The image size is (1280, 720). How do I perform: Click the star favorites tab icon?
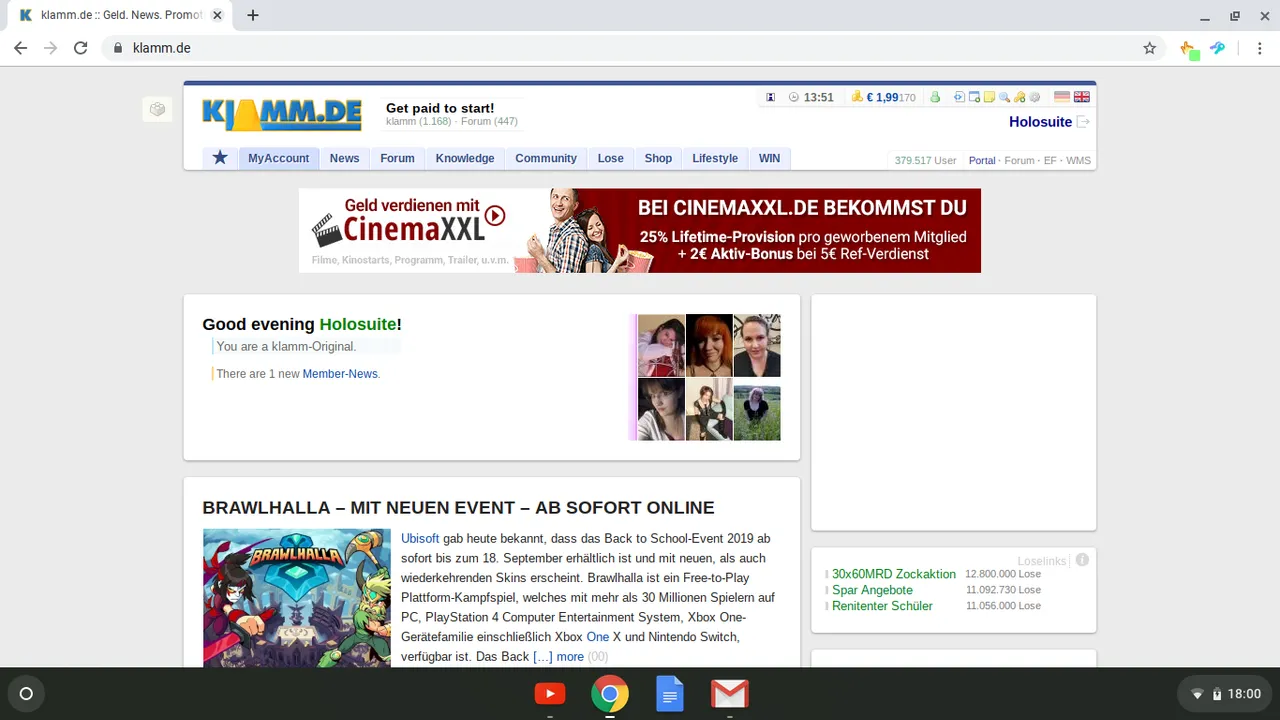click(220, 158)
